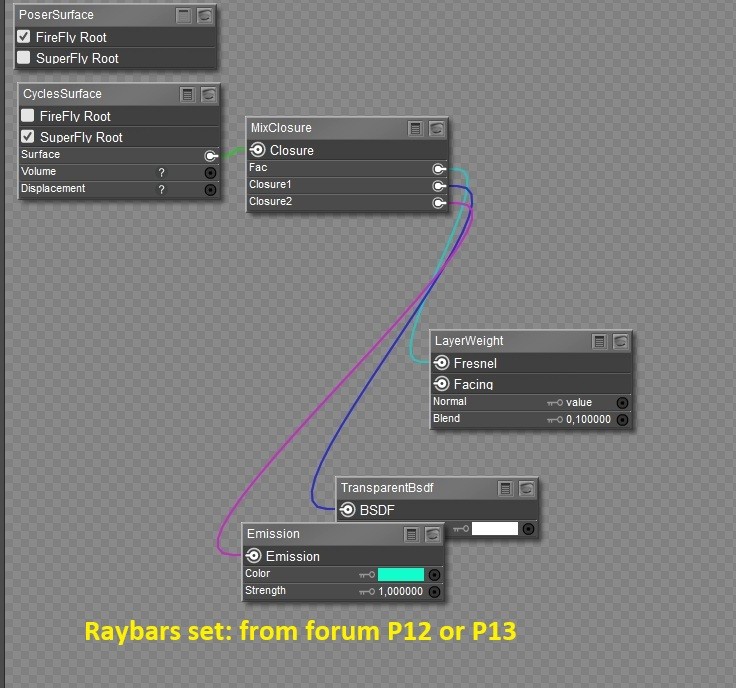Disable SuperFly Root on CyclesSurface node
The height and width of the screenshot is (688, 736).
pyautogui.click(x=28, y=137)
